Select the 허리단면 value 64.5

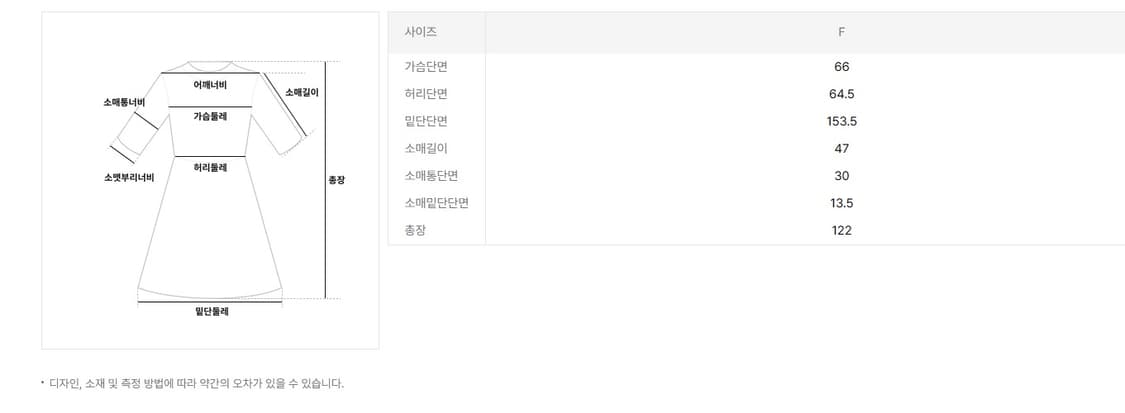pyautogui.click(x=841, y=94)
